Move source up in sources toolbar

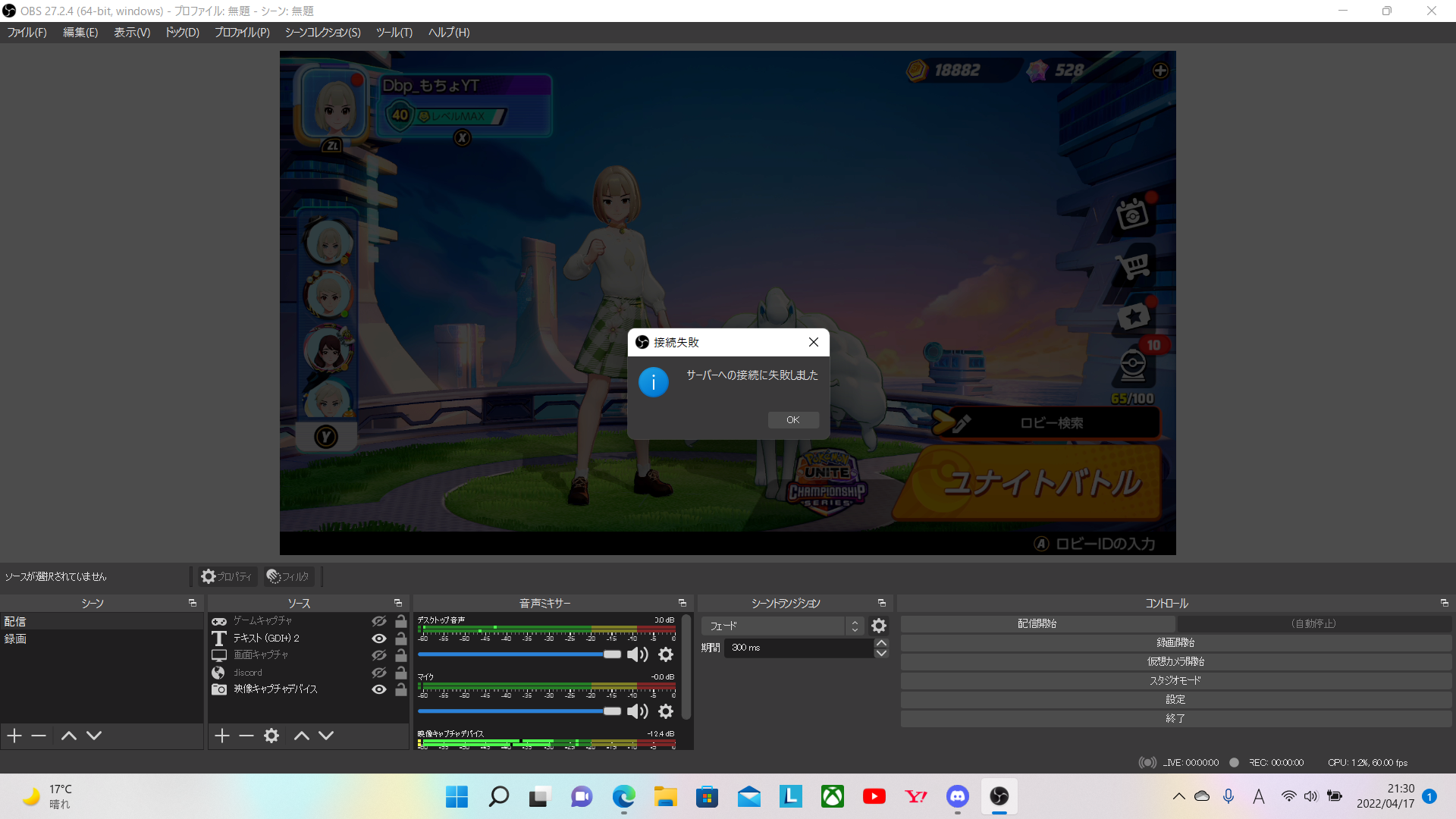[x=302, y=736]
